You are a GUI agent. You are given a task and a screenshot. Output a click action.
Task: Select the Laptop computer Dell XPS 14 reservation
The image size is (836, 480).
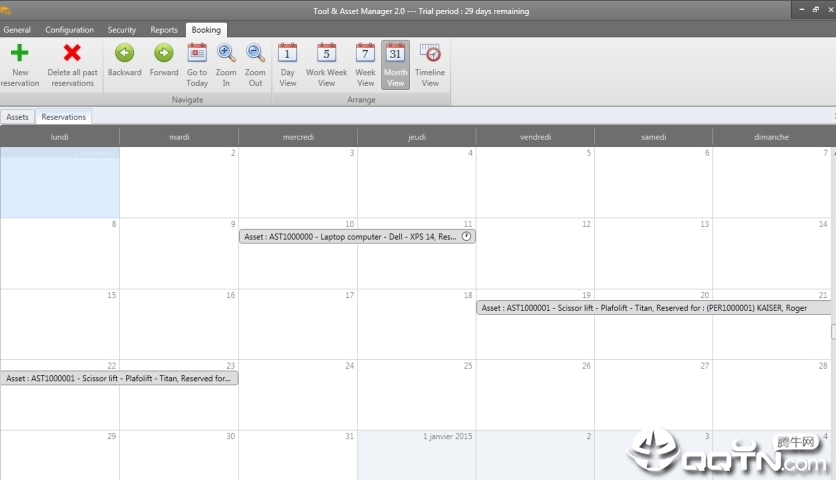click(357, 236)
